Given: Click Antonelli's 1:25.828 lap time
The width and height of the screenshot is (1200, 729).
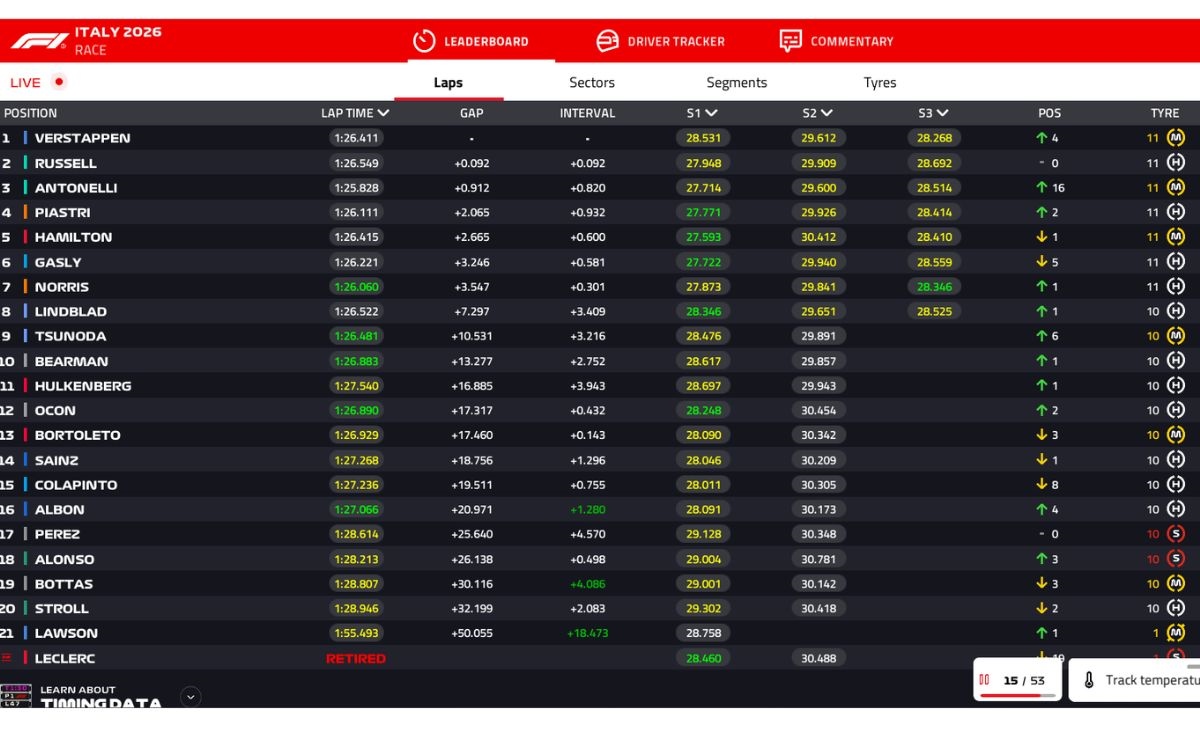Looking at the screenshot, I should pyautogui.click(x=357, y=188).
